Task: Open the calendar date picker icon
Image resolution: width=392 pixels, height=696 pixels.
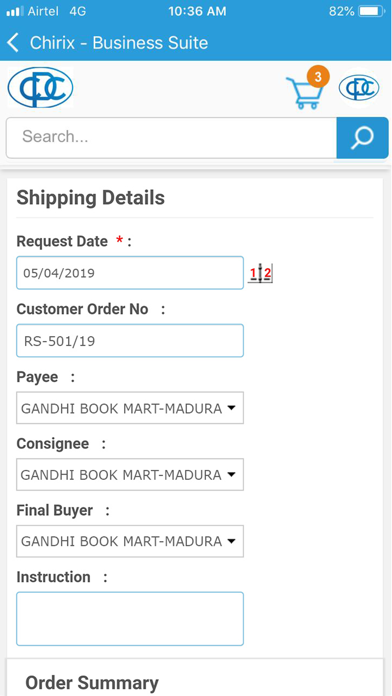Action: pos(260,273)
